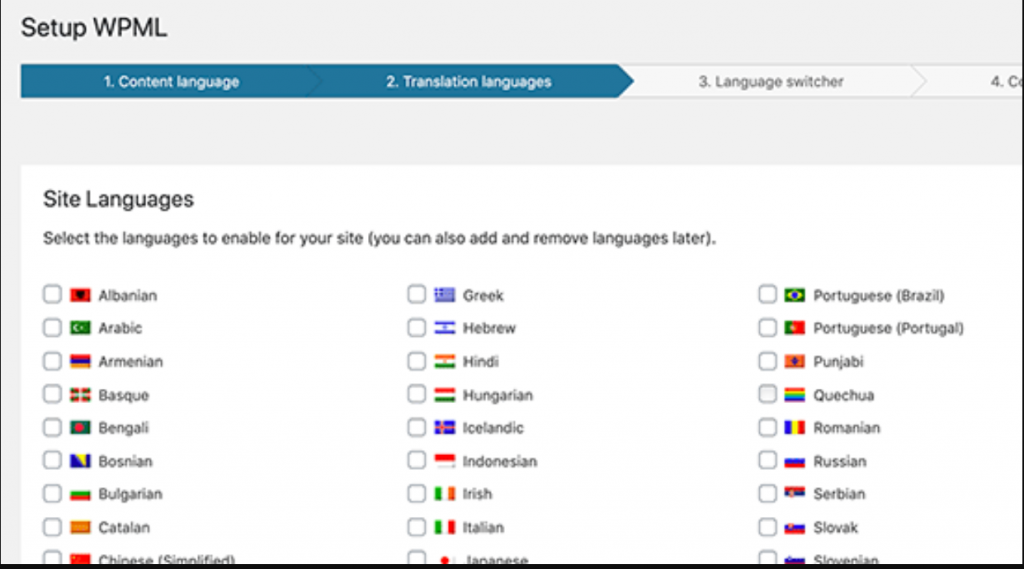1024x569 pixels.
Task: Enable the Romanian checkbox
Action: click(x=767, y=427)
